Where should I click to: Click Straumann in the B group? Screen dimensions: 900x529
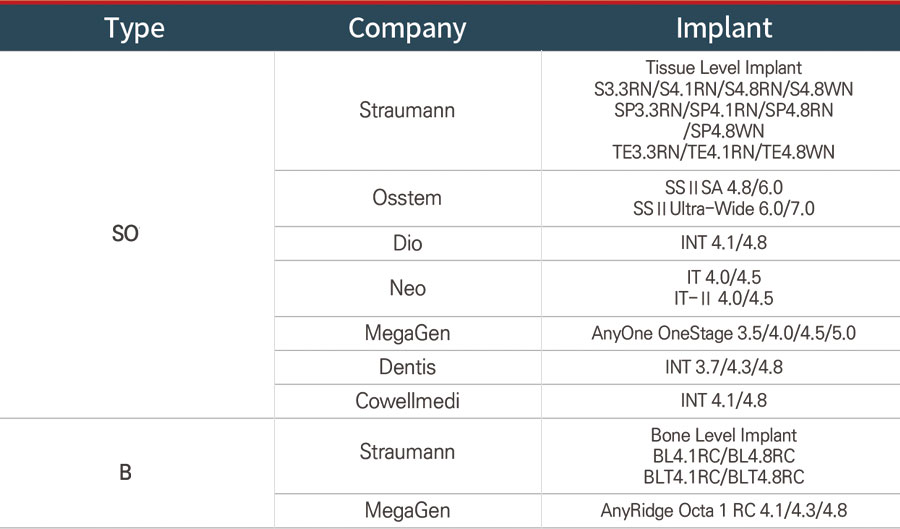(407, 452)
